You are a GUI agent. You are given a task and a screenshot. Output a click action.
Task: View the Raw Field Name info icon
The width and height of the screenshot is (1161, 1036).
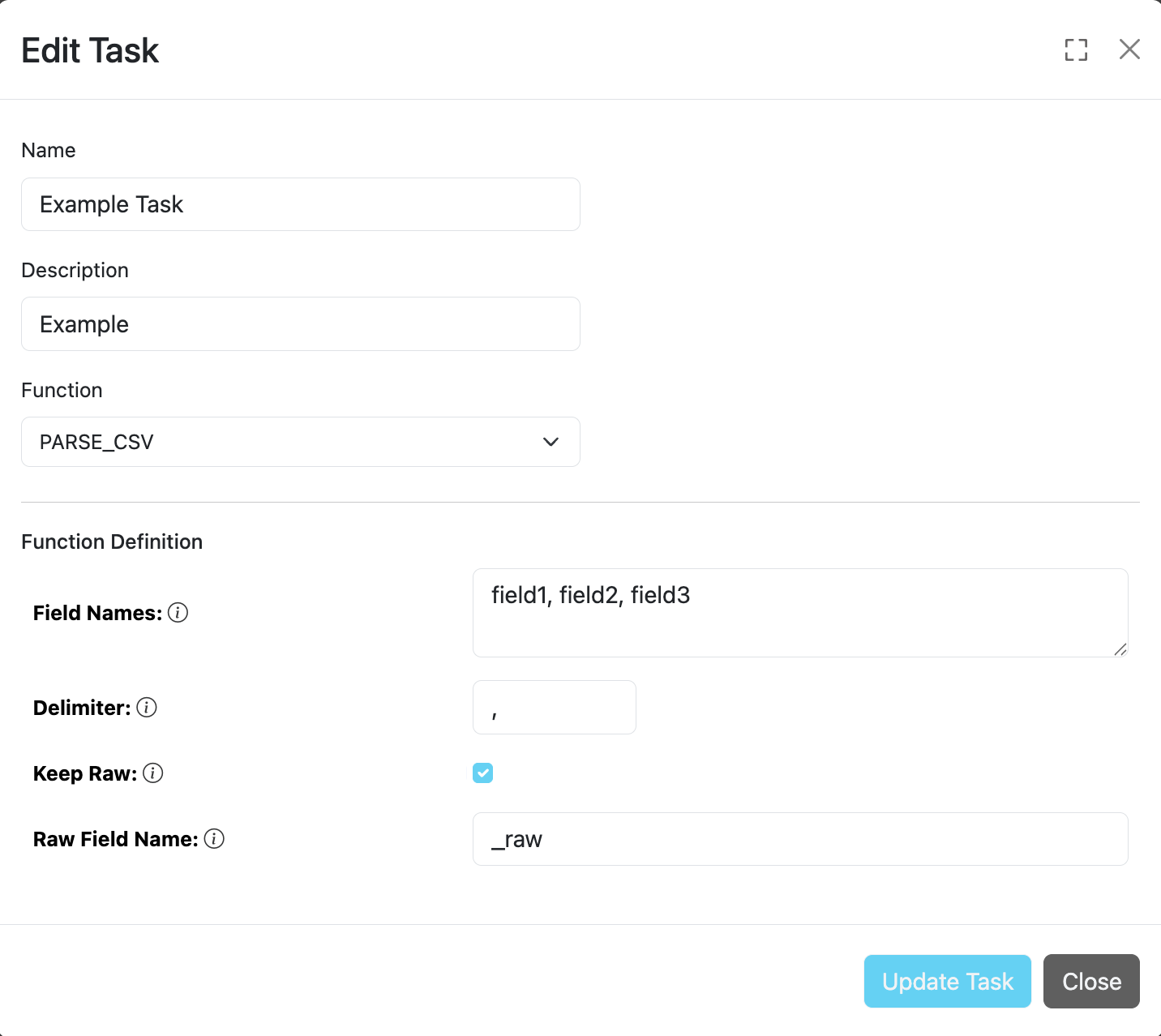click(x=214, y=839)
